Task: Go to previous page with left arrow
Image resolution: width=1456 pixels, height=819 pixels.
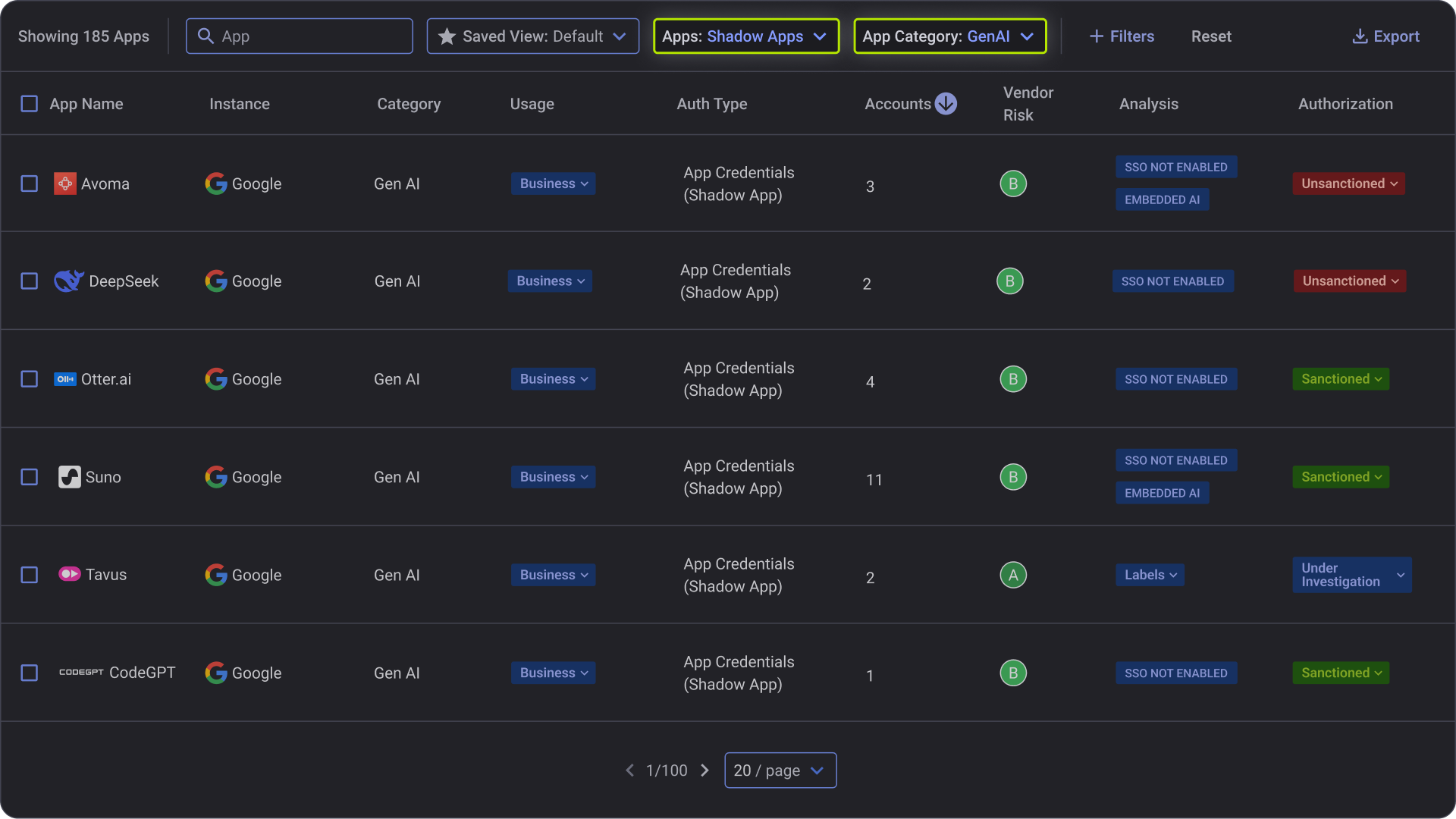Action: click(x=629, y=770)
